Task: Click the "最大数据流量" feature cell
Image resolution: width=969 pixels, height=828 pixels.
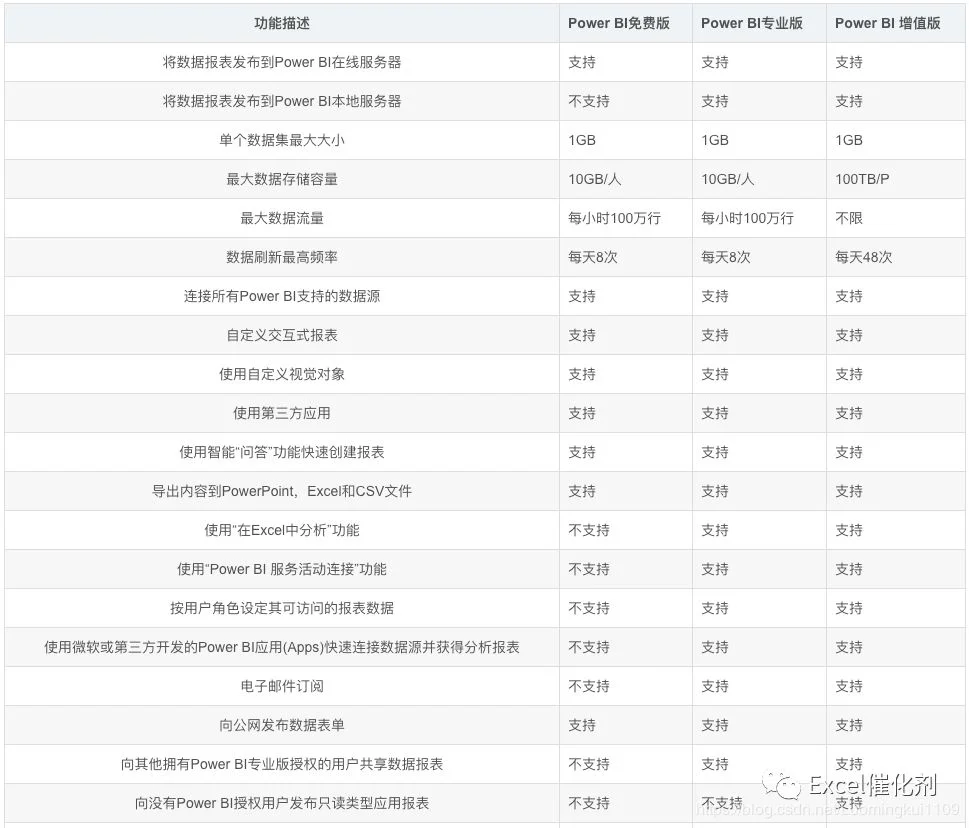Action: 282,218
